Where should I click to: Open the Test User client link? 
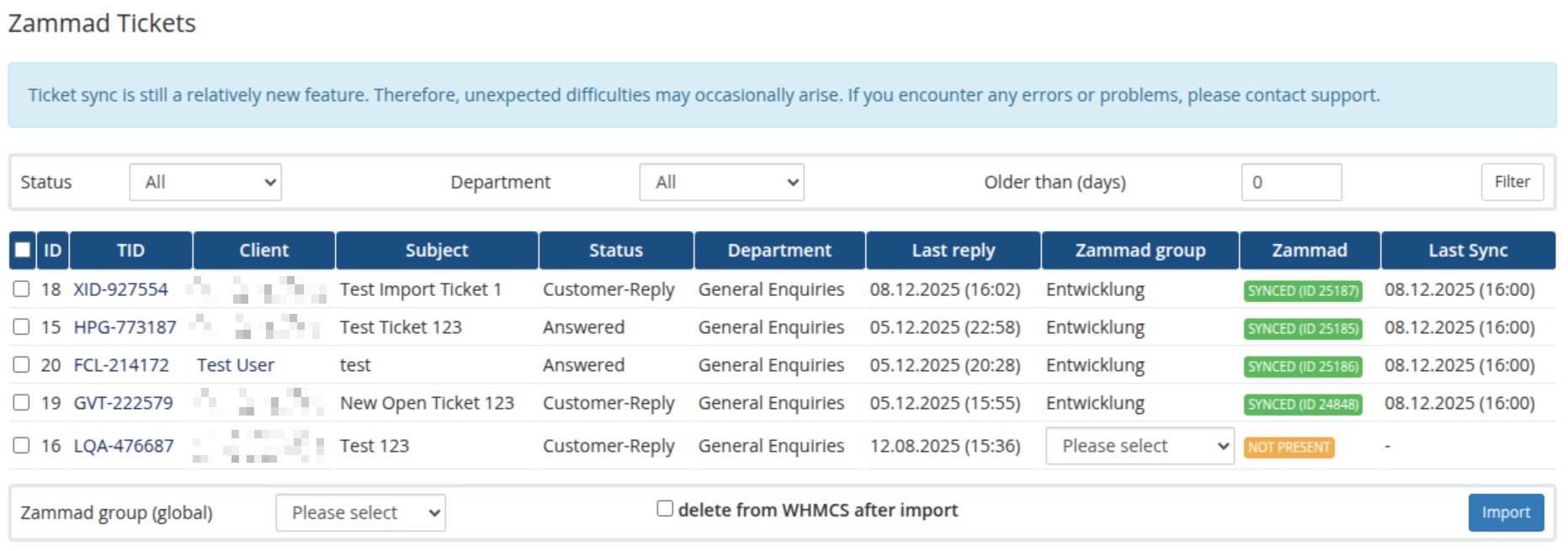tap(236, 365)
